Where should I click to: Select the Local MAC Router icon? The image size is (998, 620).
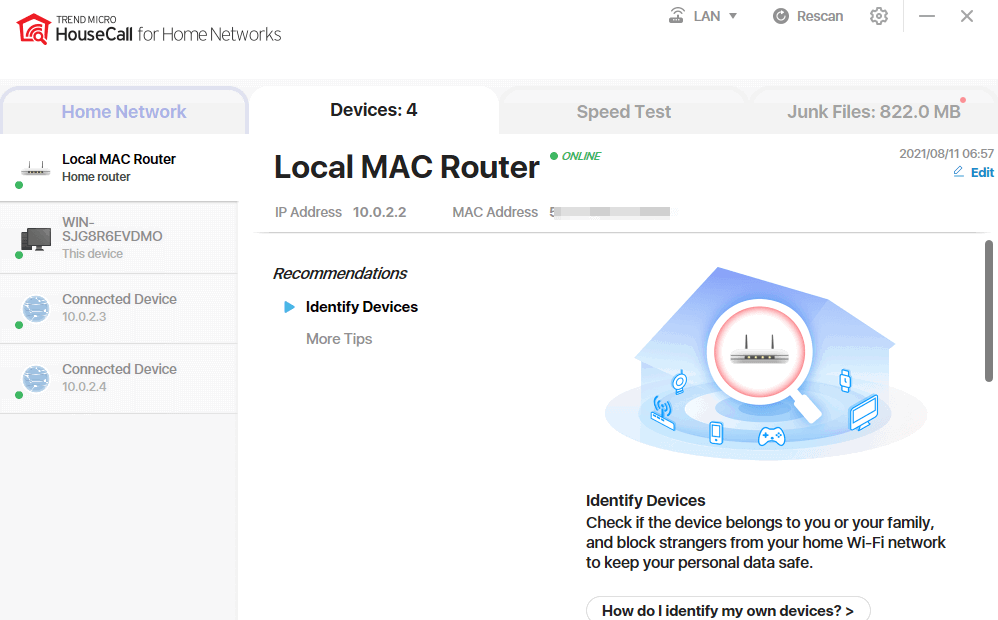[36, 168]
